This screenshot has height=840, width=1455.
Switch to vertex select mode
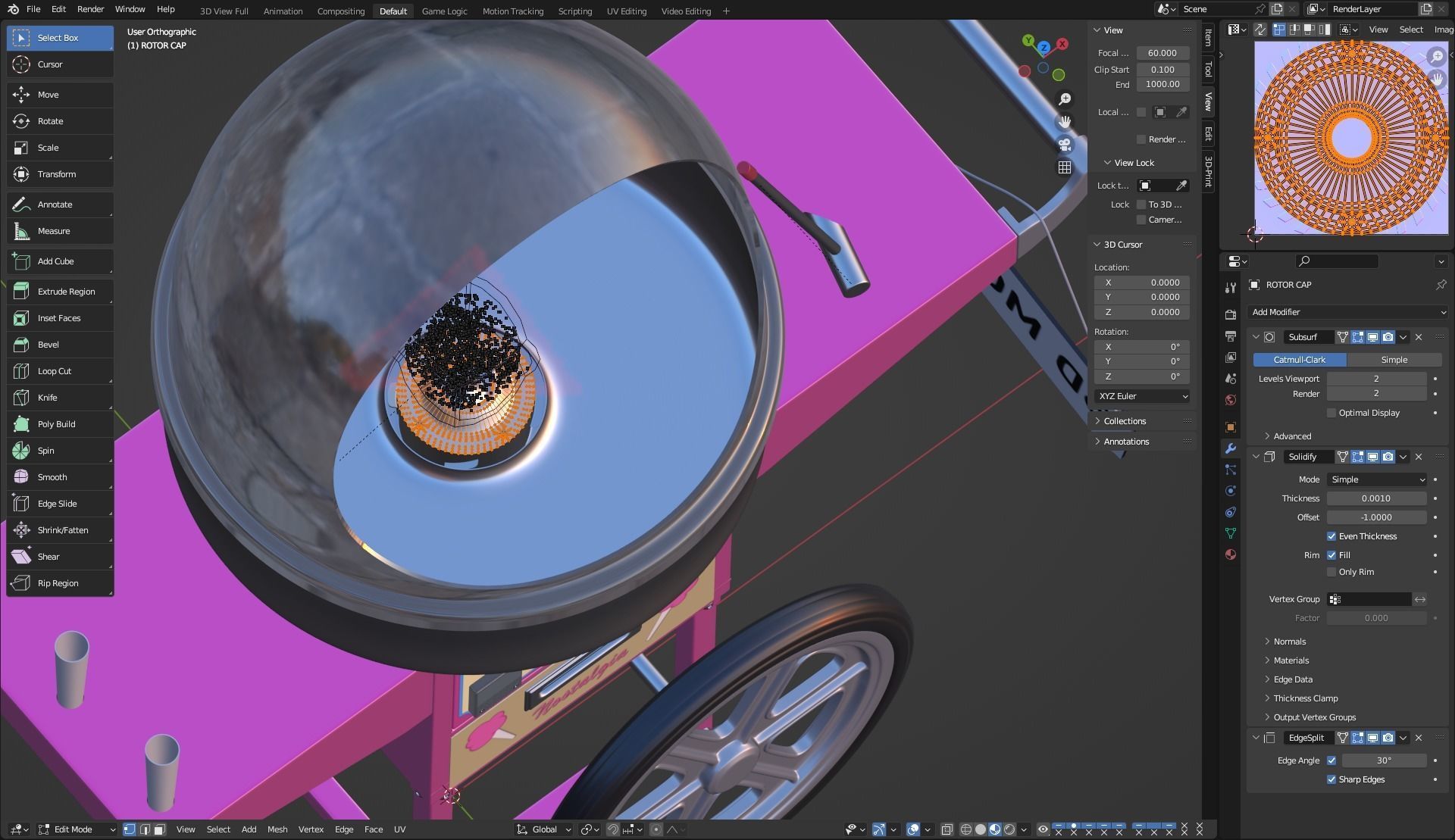tap(130, 829)
